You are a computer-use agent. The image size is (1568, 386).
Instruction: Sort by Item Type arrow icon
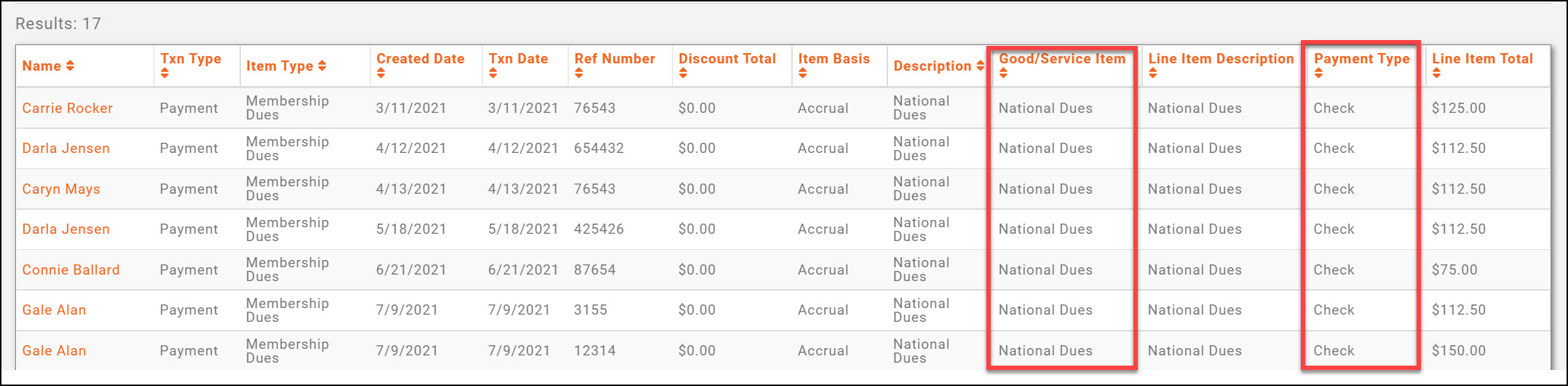pyautogui.click(x=322, y=66)
